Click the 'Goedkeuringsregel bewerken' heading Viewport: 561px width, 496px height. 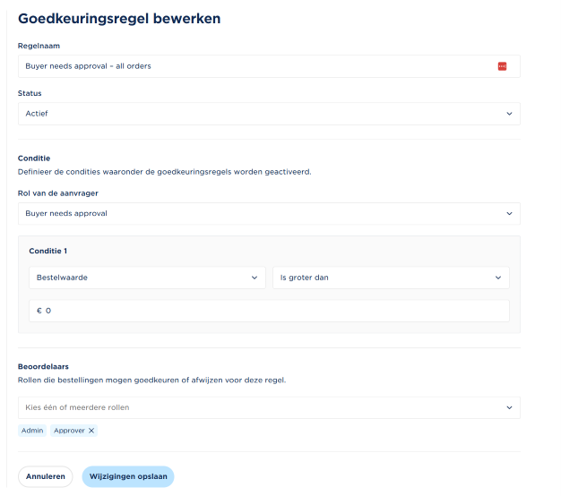[119, 19]
